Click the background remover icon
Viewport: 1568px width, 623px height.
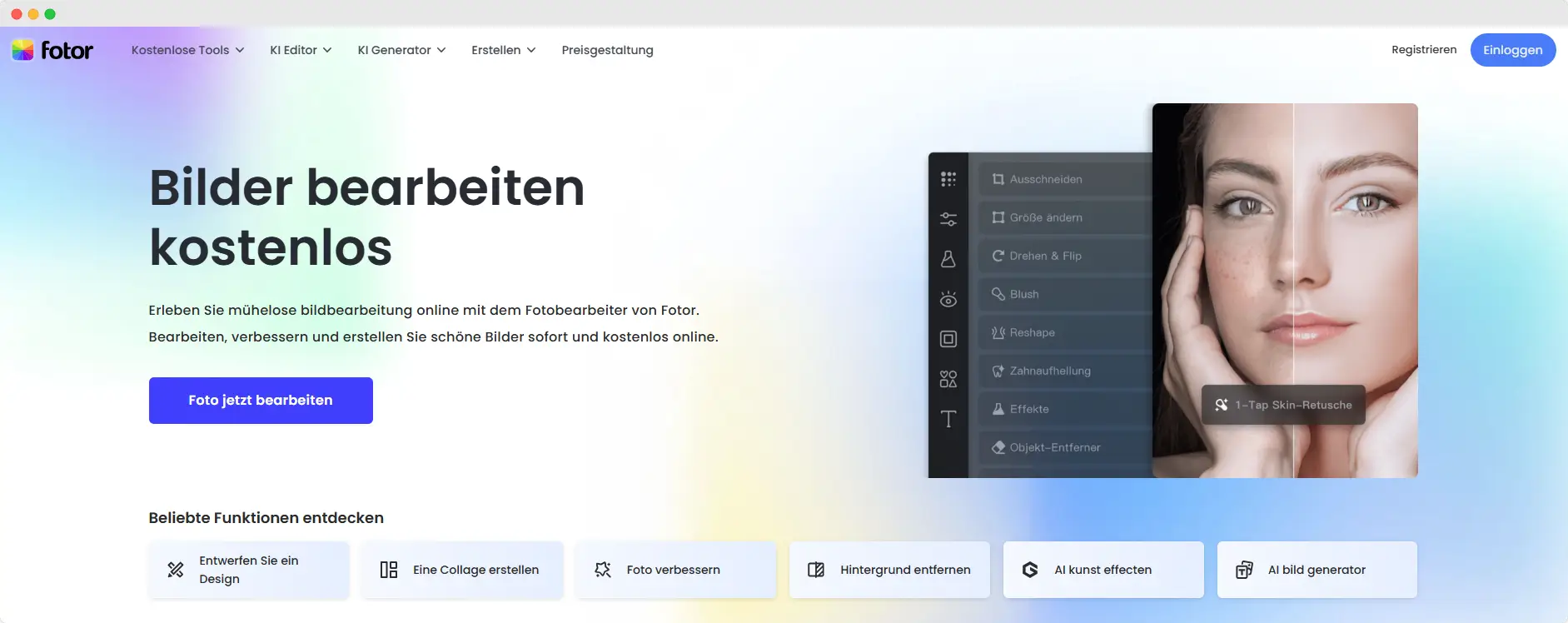[x=816, y=570]
